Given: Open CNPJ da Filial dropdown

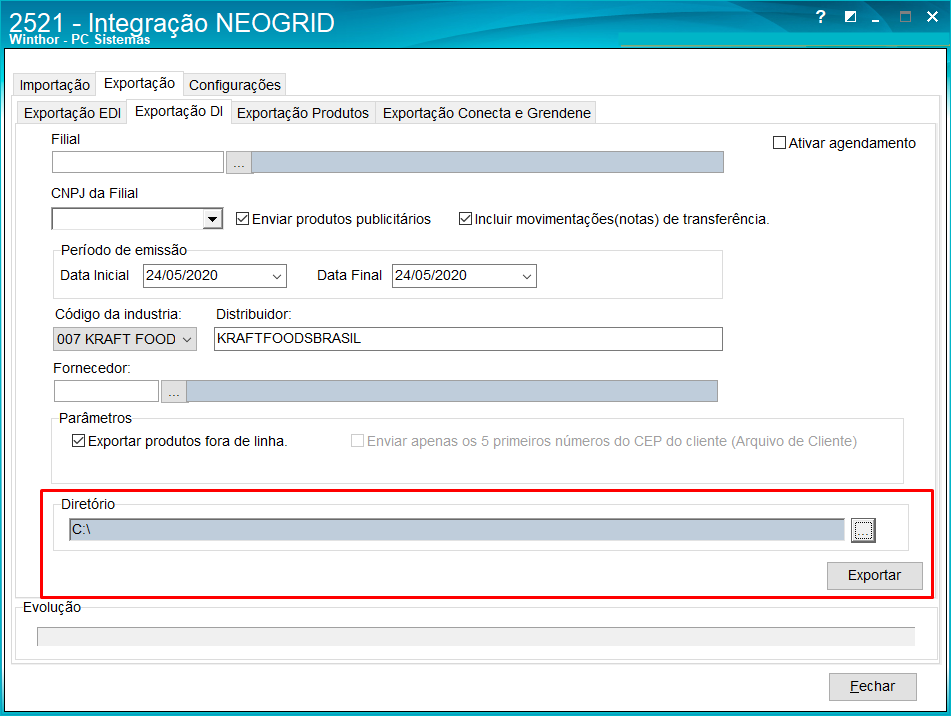Looking at the screenshot, I should (x=212, y=219).
